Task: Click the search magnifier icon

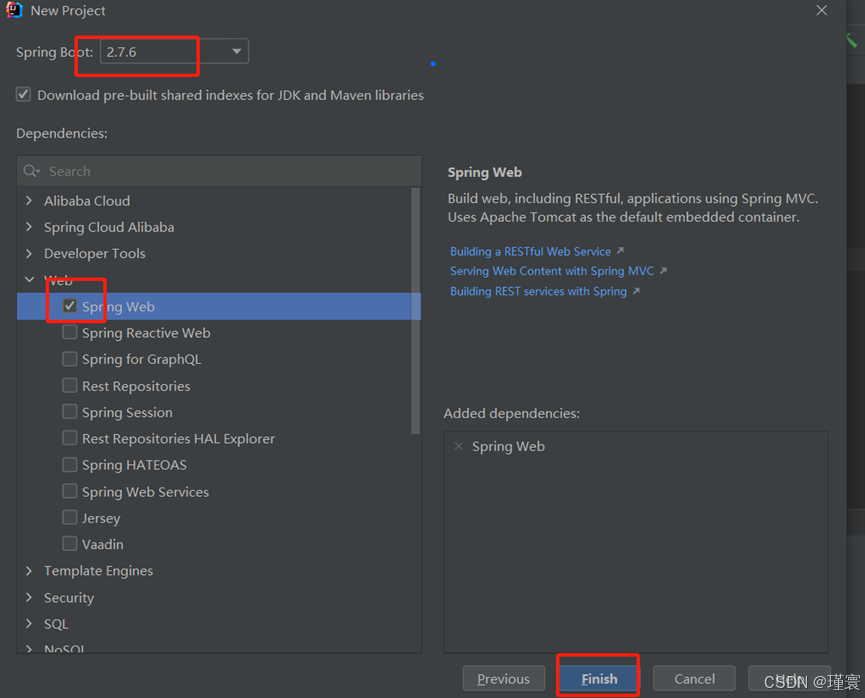Action: coord(31,171)
